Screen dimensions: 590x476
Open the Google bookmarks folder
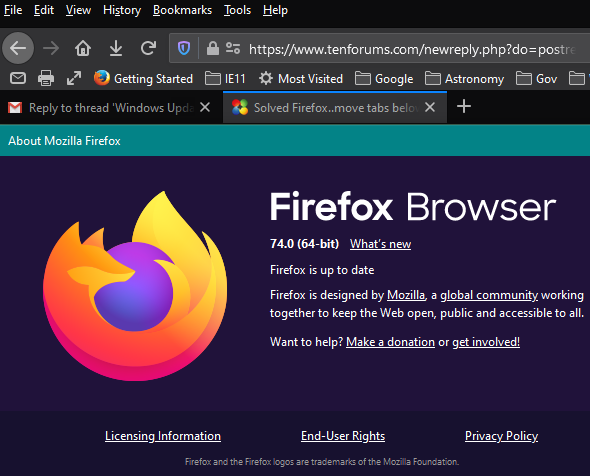[384, 78]
